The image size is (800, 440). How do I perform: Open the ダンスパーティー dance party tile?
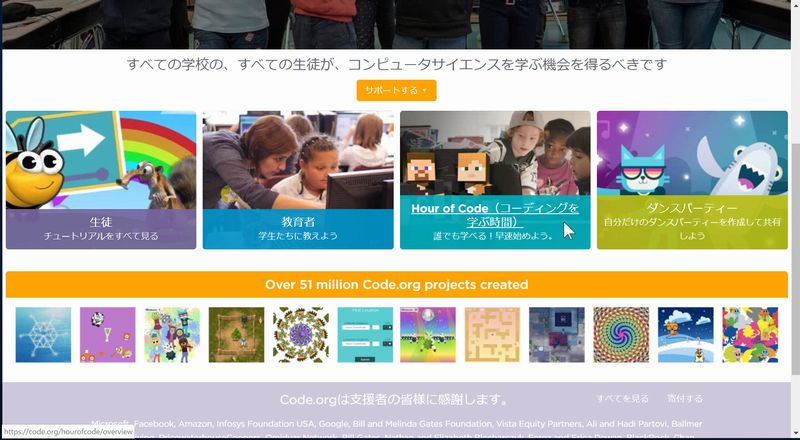[692, 180]
